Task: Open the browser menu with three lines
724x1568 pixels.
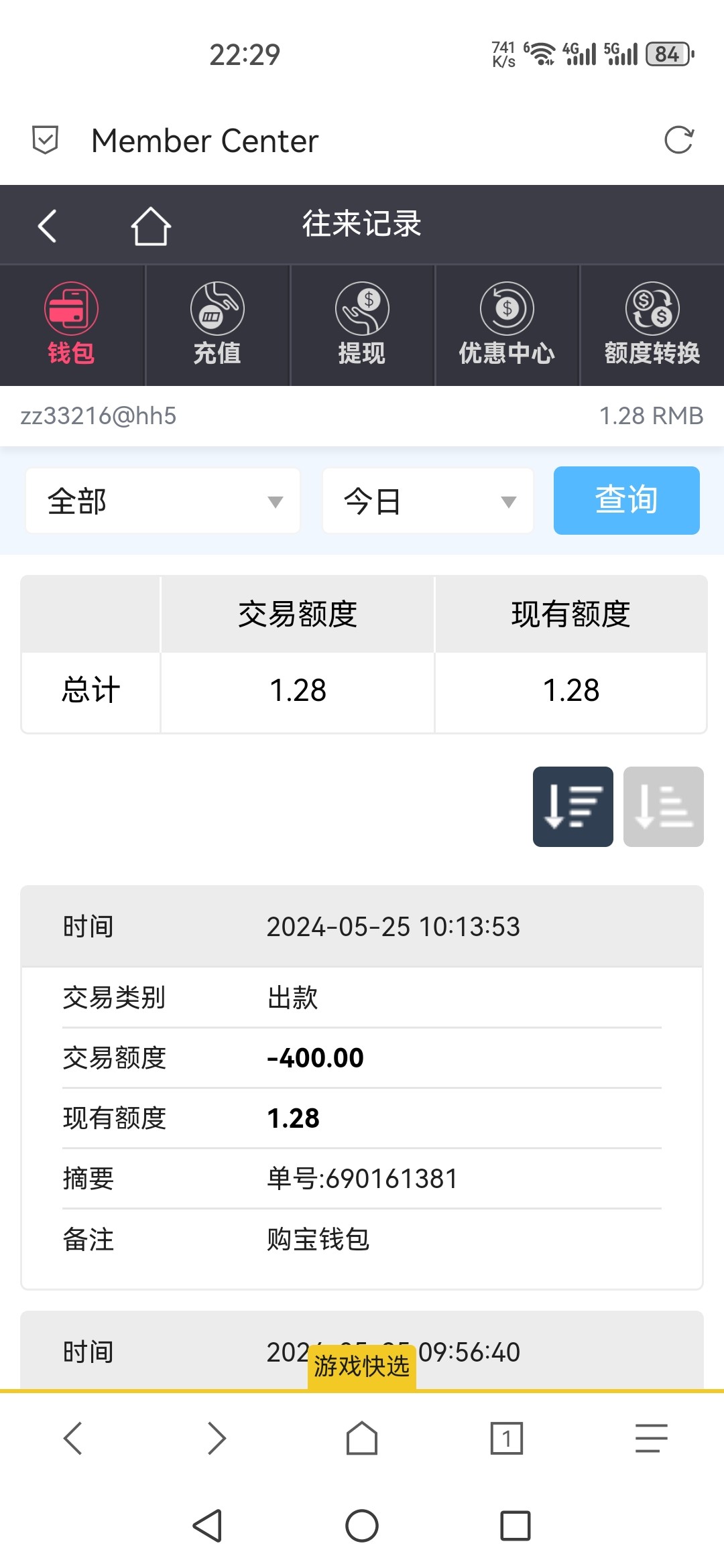Action: pos(650,1437)
